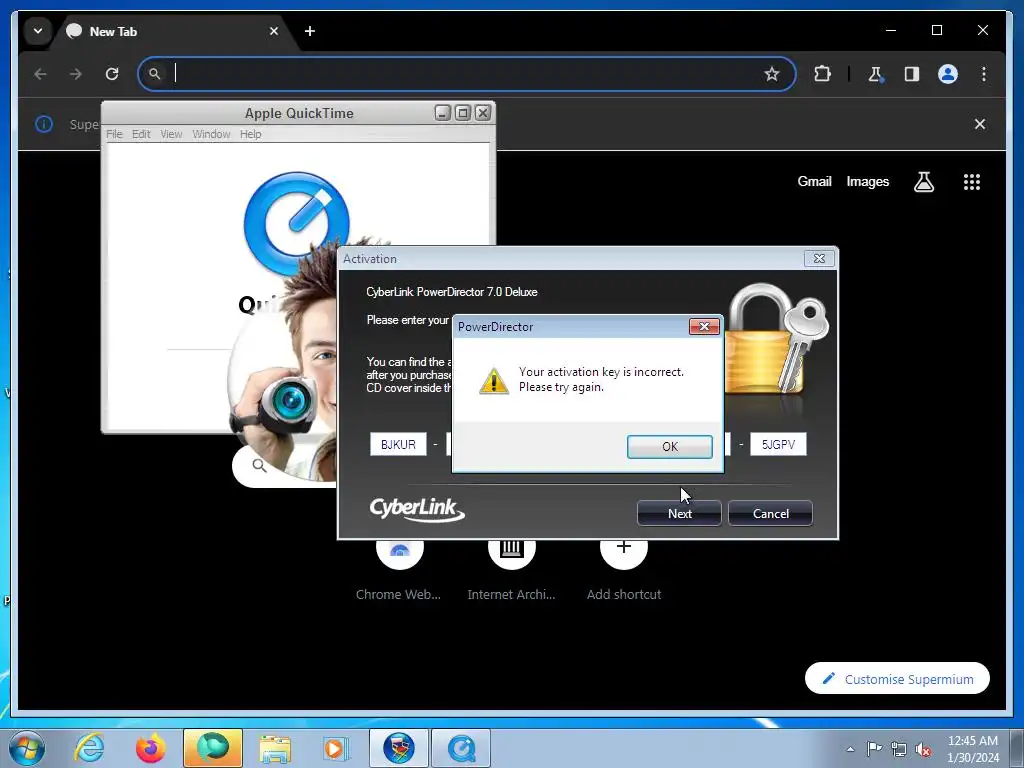Open the Edit menu in Apple QuickTime

[x=141, y=134]
